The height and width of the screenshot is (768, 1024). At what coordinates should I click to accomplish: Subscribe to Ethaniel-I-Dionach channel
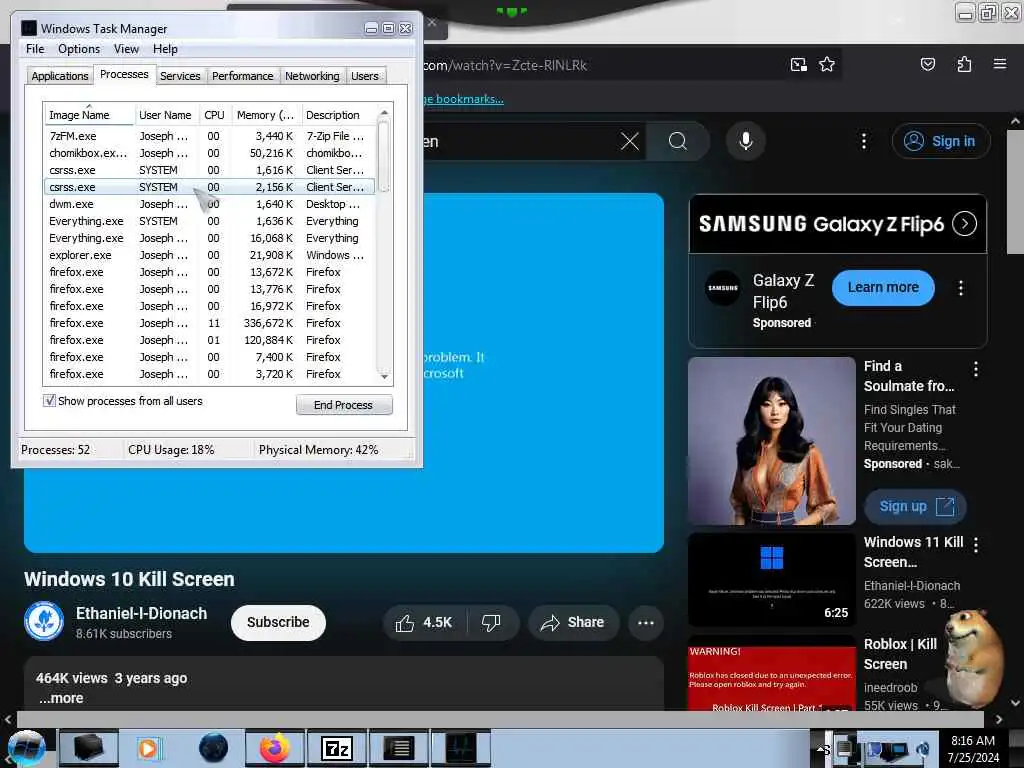pyautogui.click(x=278, y=622)
